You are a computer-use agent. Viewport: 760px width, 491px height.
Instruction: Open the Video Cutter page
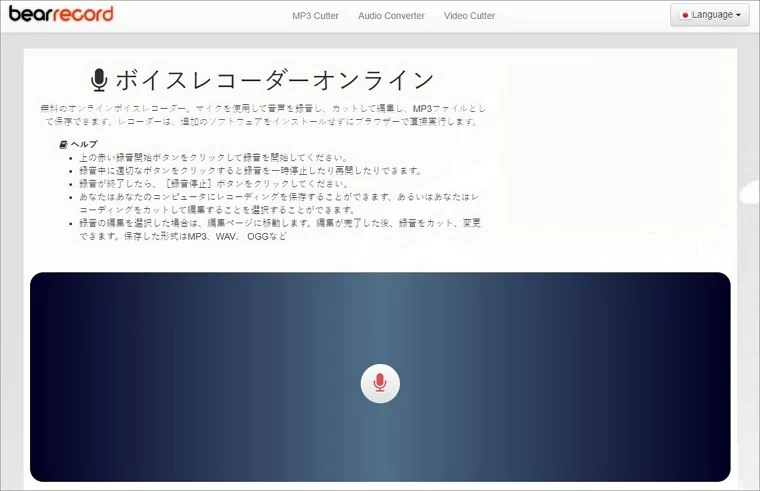click(469, 16)
